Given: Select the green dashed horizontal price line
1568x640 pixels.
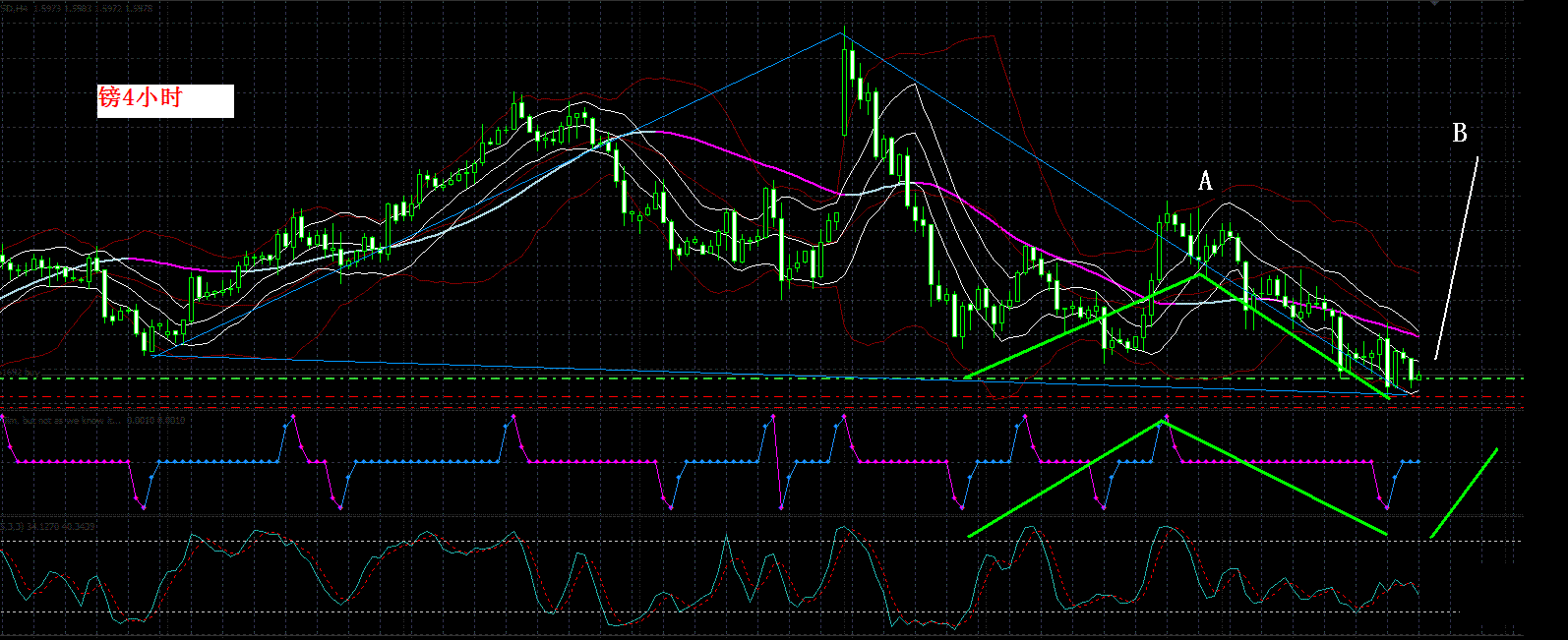Looking at the screenshot, I should point(762,378).
